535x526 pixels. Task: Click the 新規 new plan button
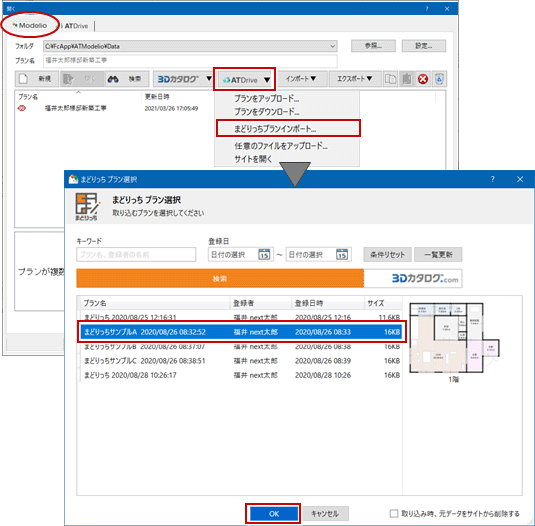(37, 79)
